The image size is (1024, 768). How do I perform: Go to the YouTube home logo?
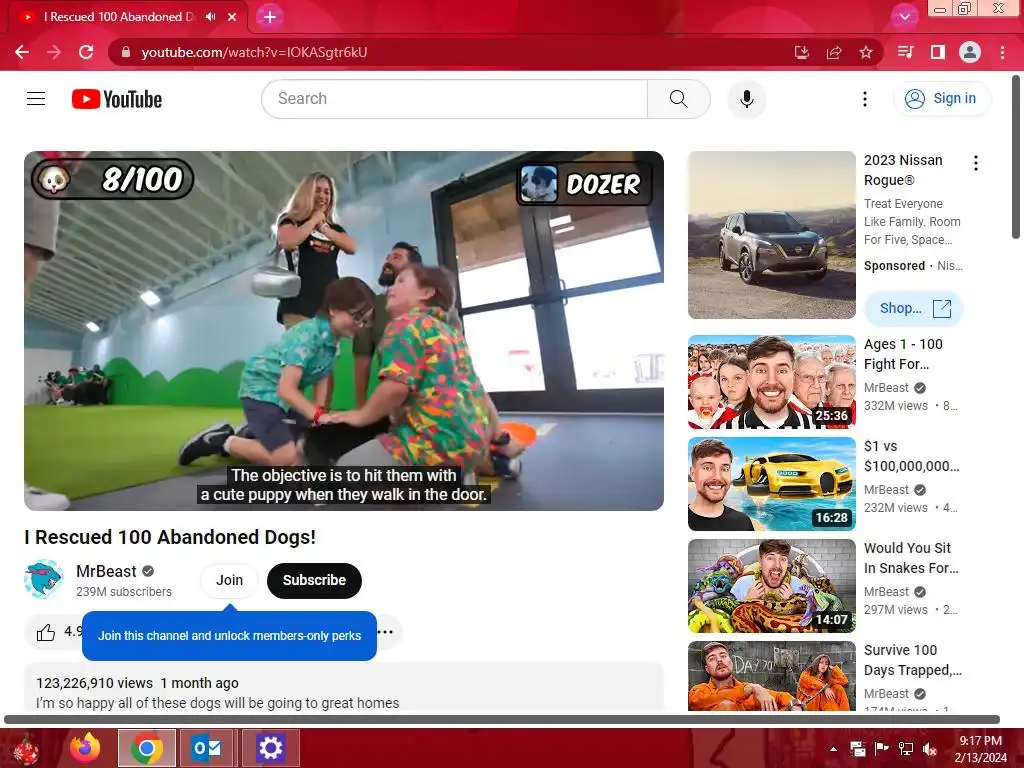pos(117,99)
